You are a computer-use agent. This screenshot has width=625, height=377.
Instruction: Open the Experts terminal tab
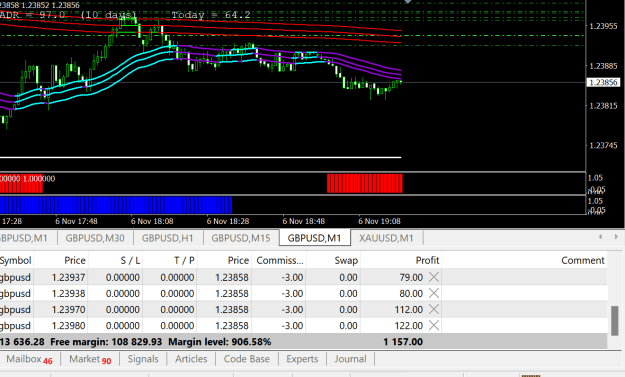[302, 359]
